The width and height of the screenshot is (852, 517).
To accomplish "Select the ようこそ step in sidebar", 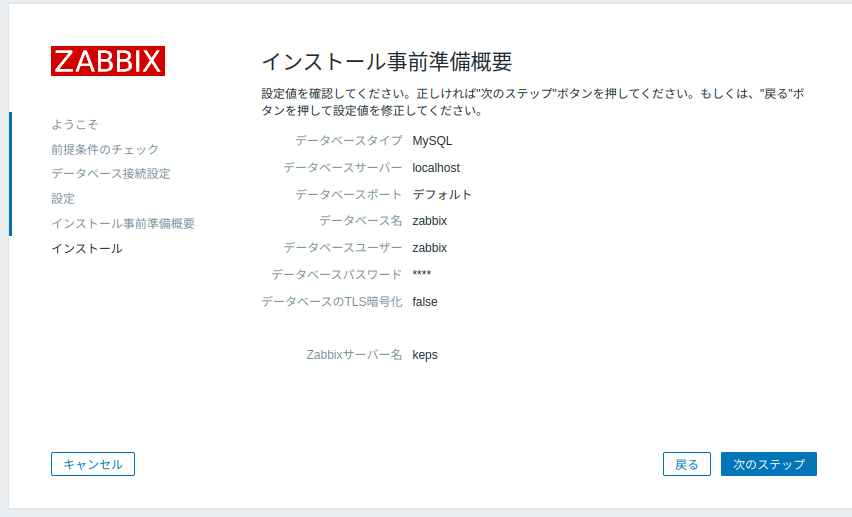I will point(75,124).
